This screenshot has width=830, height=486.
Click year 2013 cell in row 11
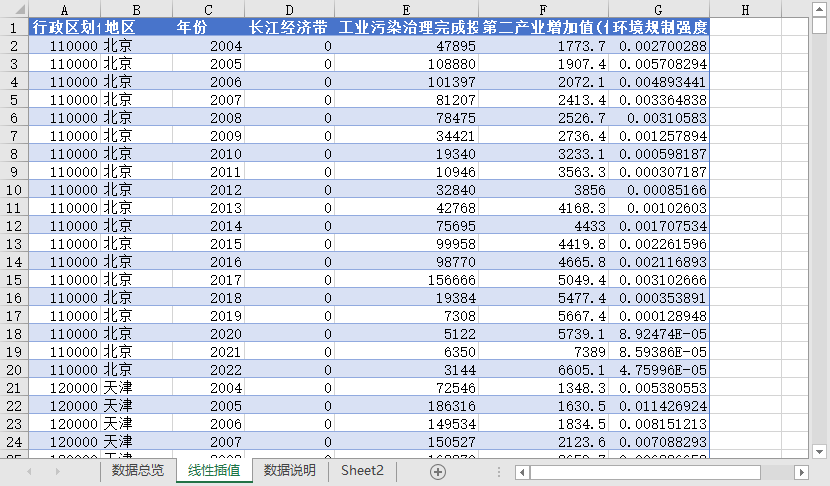[x=209, y=208]
